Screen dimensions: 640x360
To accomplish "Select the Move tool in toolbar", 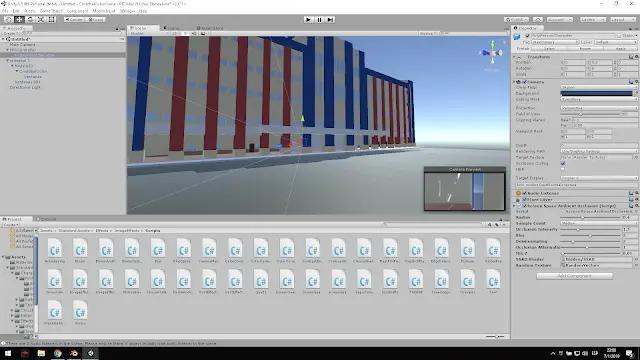I will (x=19, y=20).
